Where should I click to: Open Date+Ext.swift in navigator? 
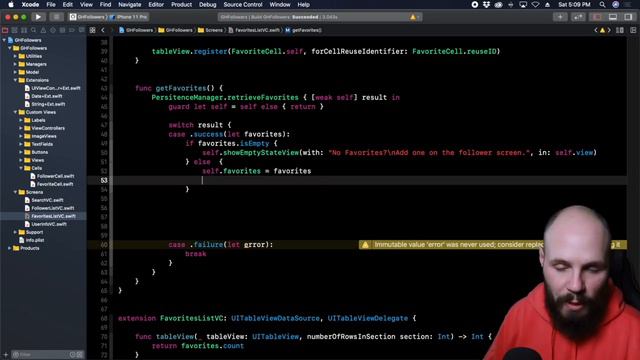coord(44,96)
